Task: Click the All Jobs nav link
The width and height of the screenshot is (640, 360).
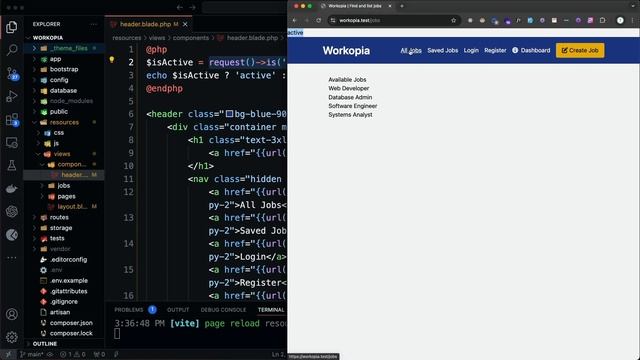Action: (x=411, y=50)
